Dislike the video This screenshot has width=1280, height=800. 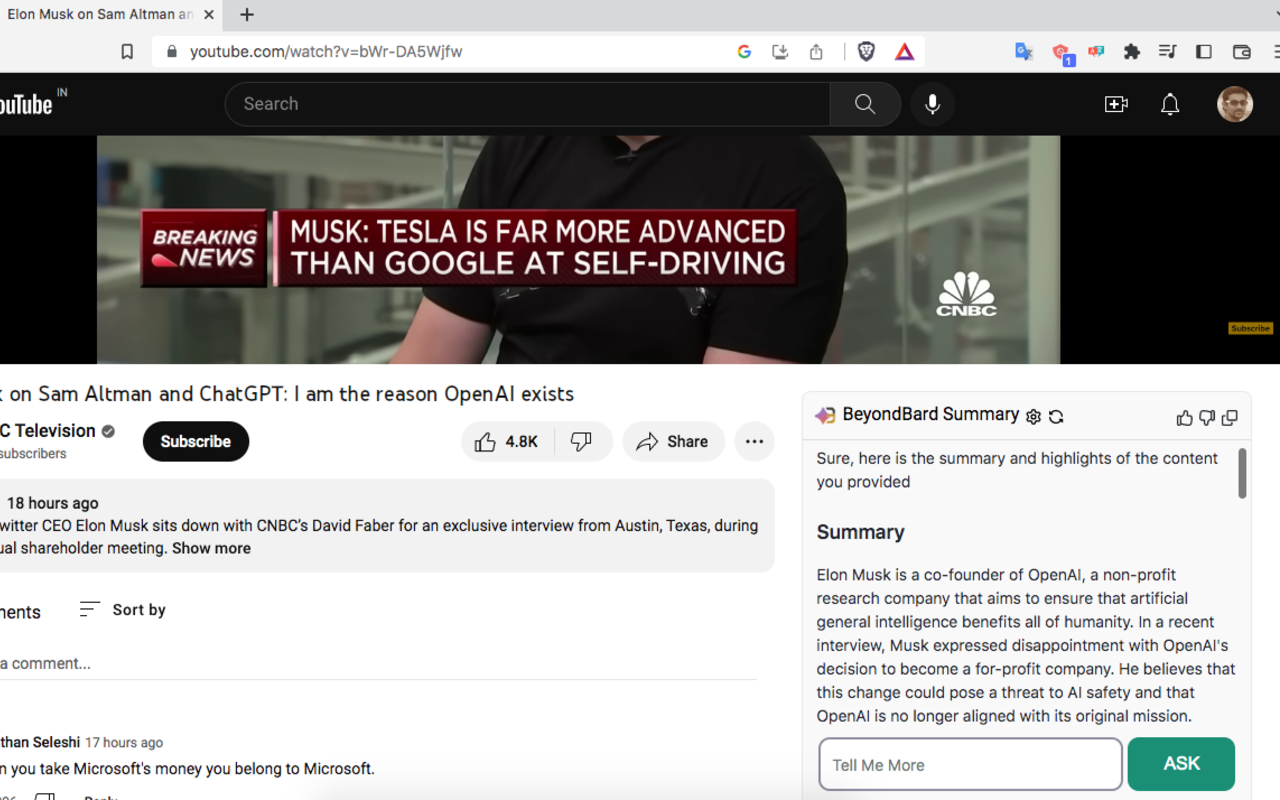pyautogui.click(x=582, y=442)
